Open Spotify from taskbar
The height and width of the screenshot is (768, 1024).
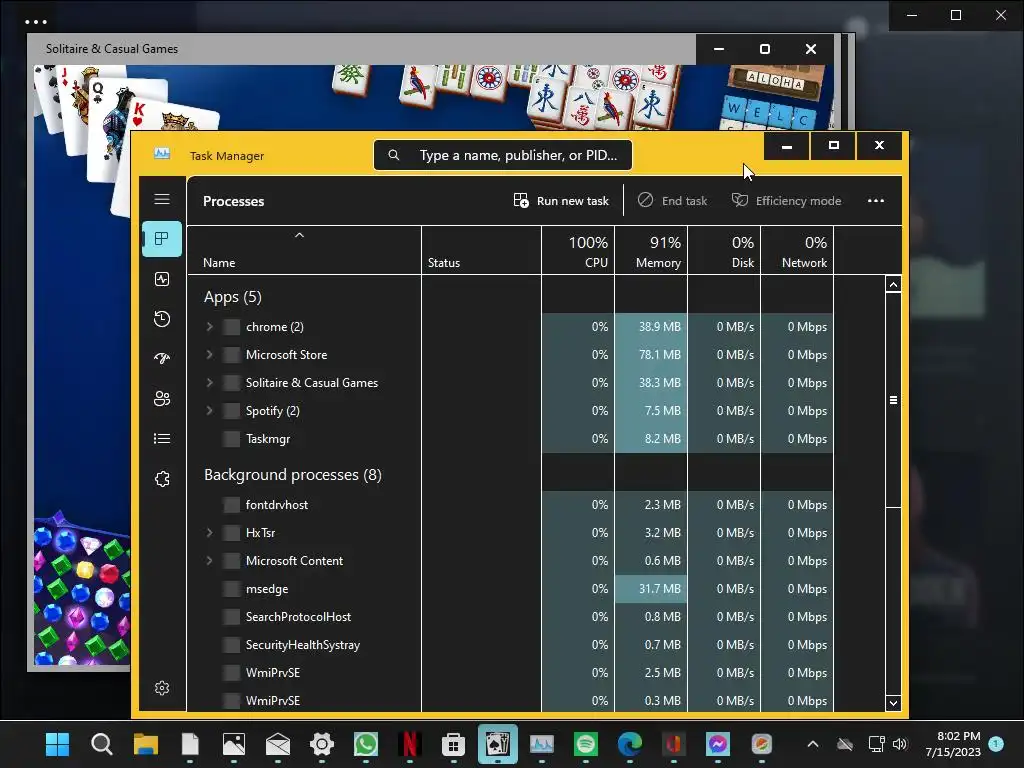586,744
